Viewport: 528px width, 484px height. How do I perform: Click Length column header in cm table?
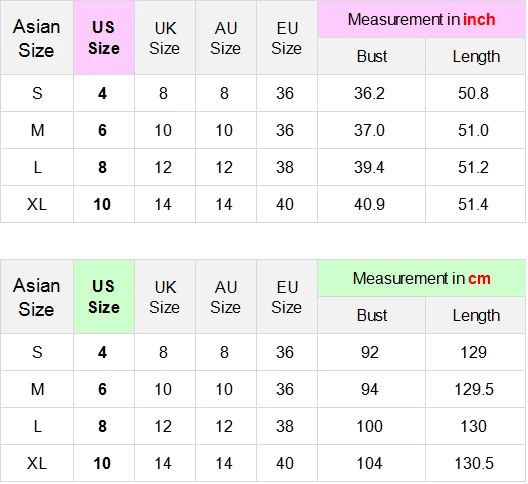point(476,315)
